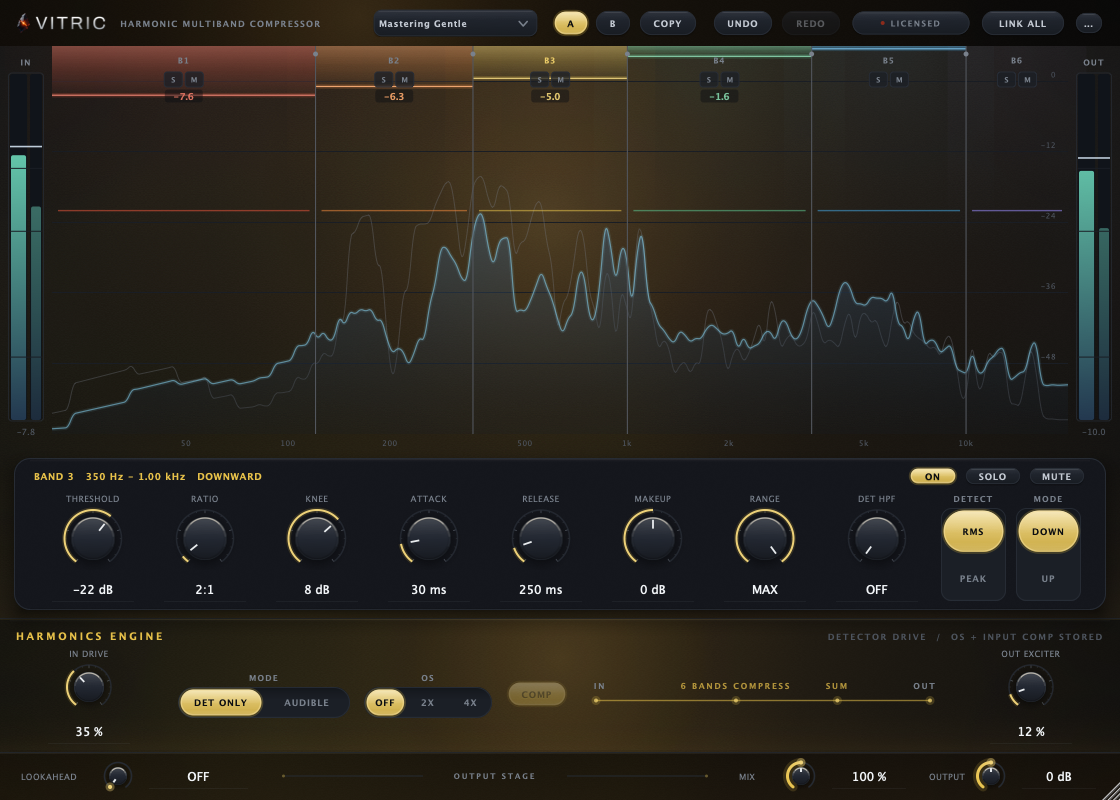Click the -6.3 gain reduction readout

click(x=394, y=96)
